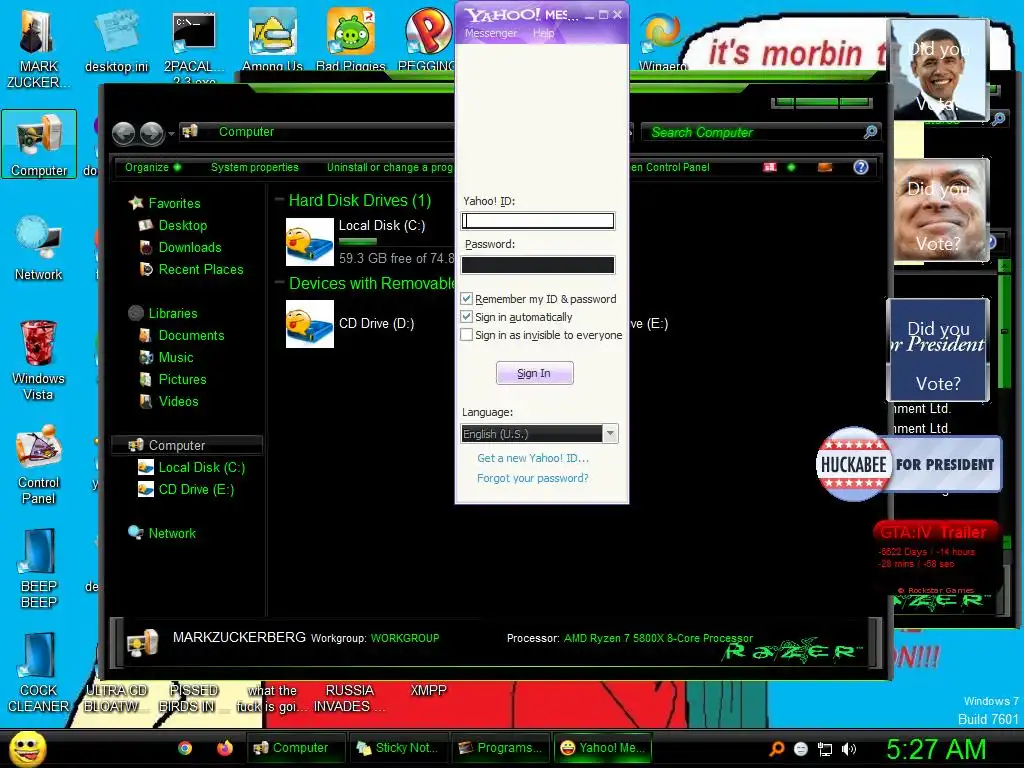1024x768 pixels.
Task: Launch Chrome from the taskbar
Action: click(185, 748)
